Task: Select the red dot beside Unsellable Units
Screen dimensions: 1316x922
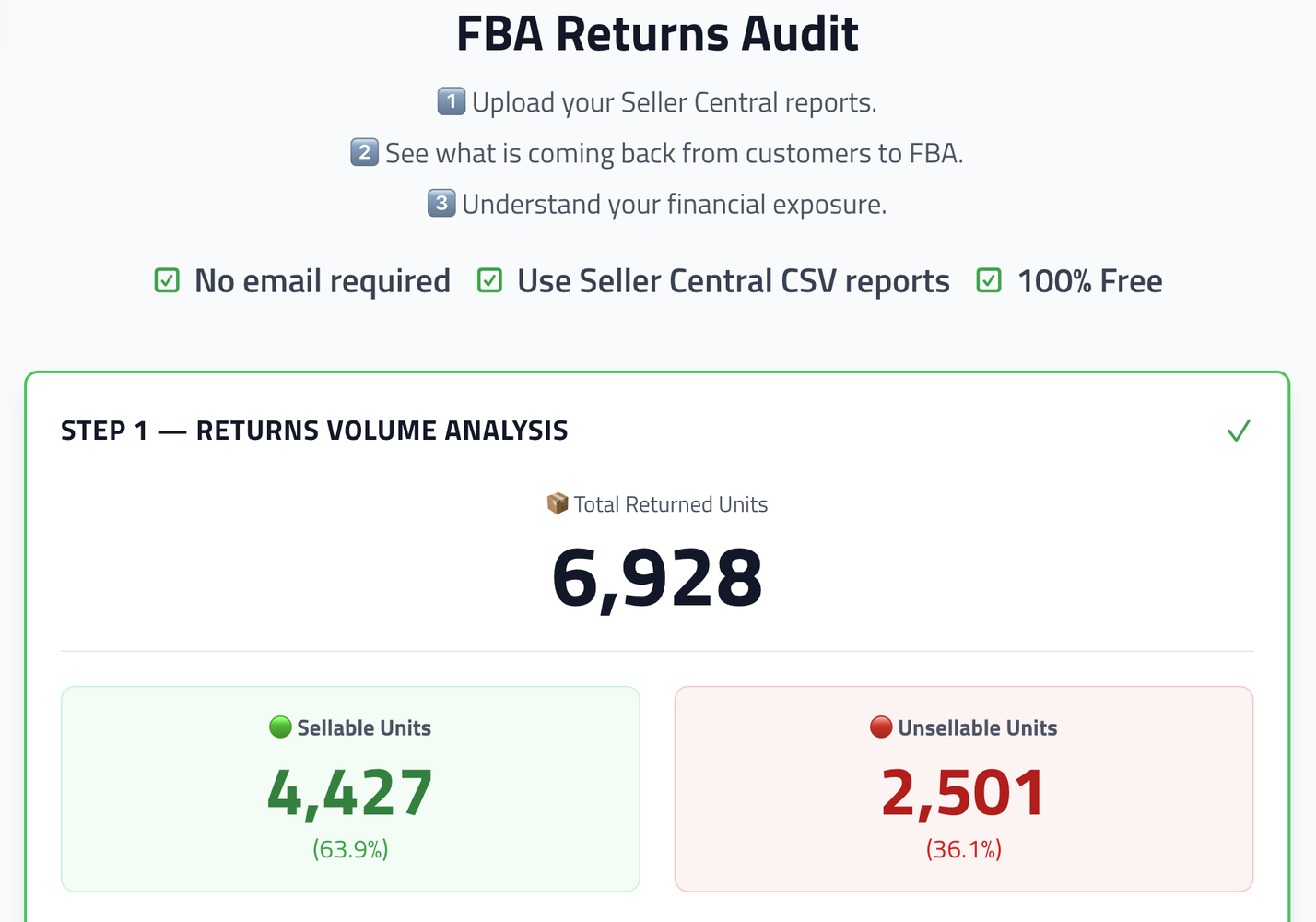Action: [x=882, y=727]
